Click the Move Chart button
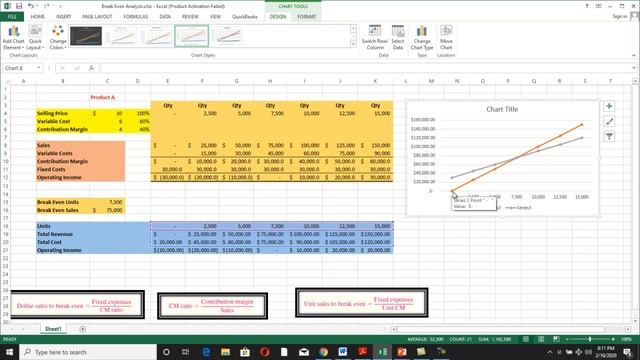This screenshot has height=360, width=640. tap(446, 38)
